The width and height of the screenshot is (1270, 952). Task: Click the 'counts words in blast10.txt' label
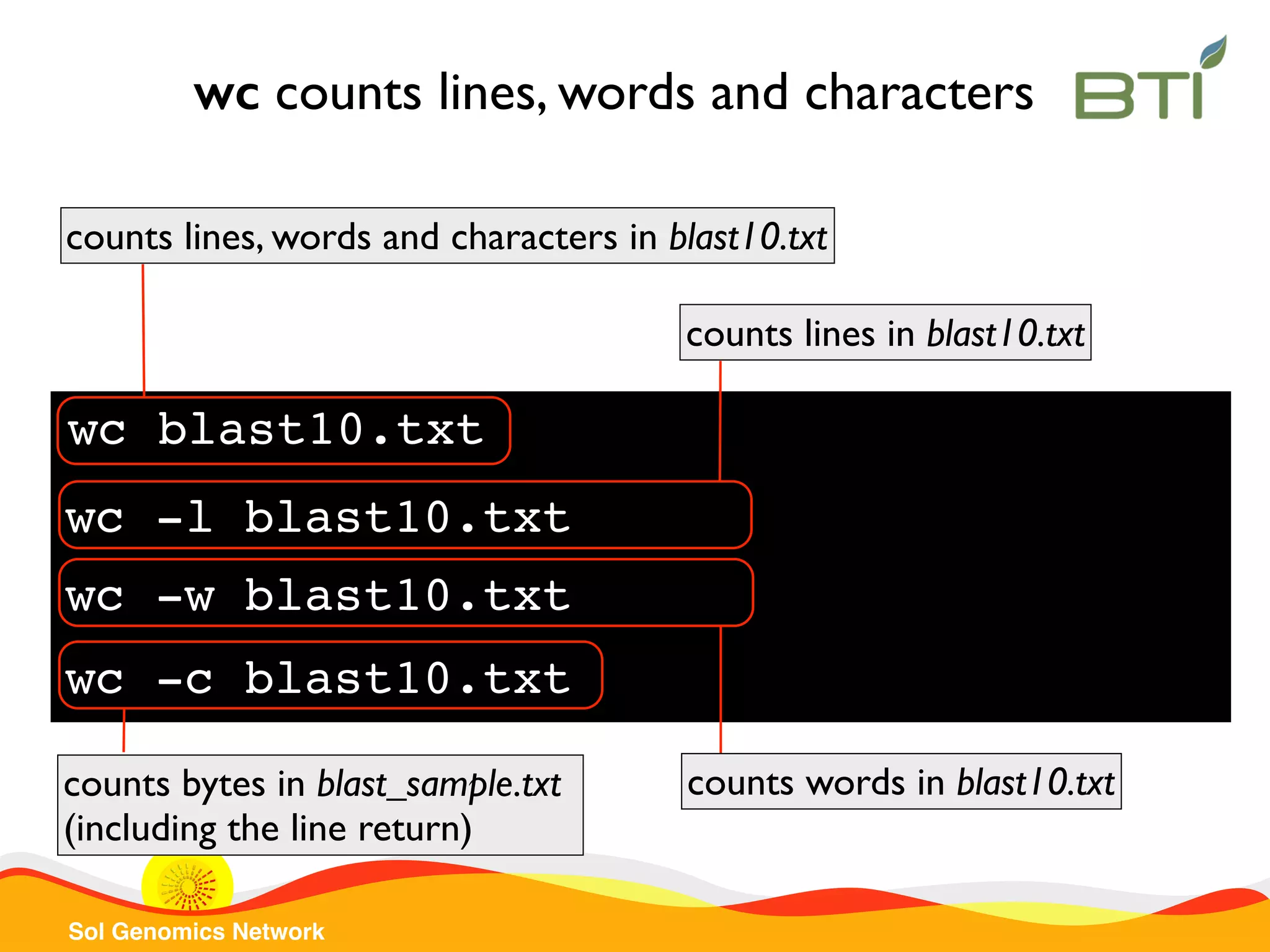pos(900,782)
